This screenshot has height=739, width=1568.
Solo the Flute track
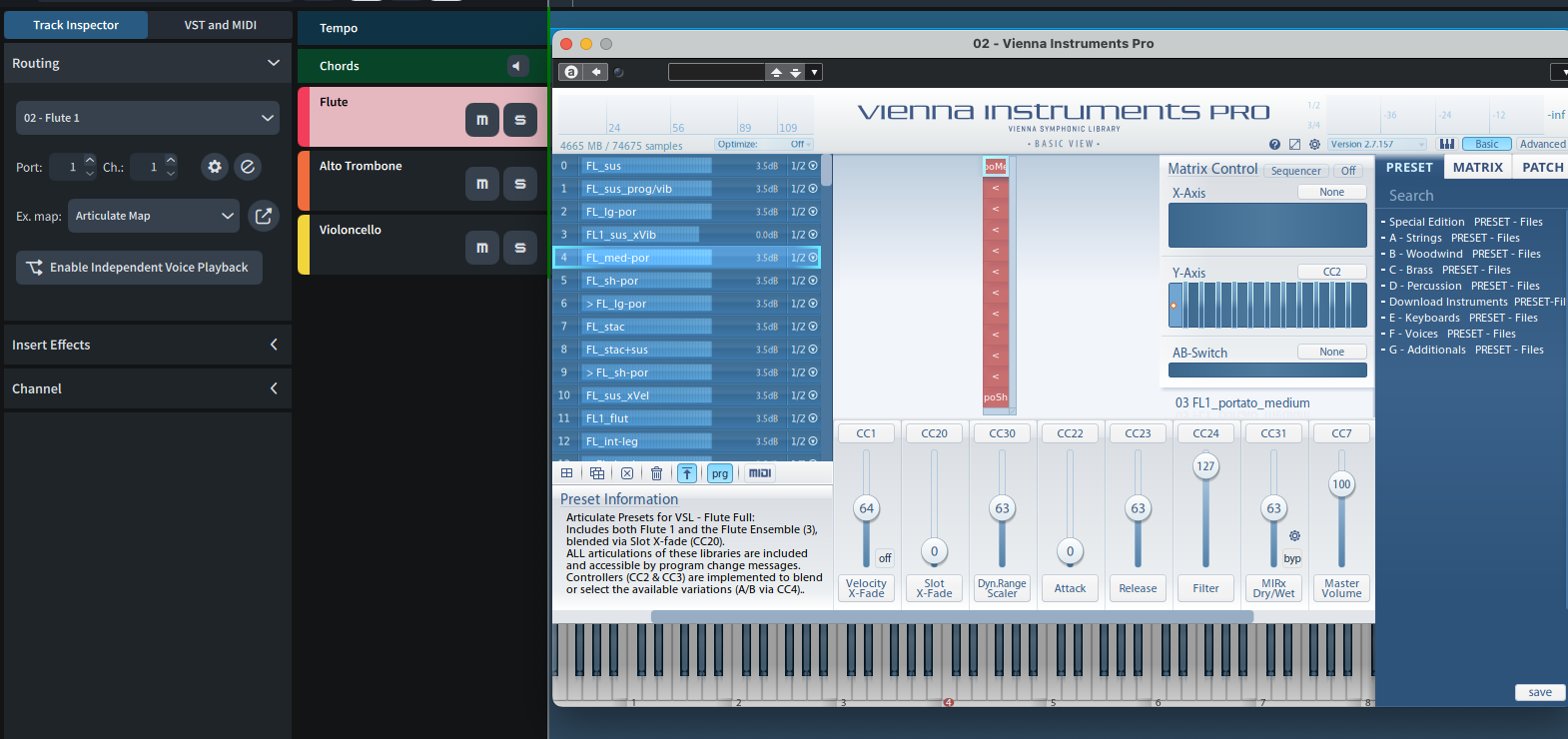point(520,120)
